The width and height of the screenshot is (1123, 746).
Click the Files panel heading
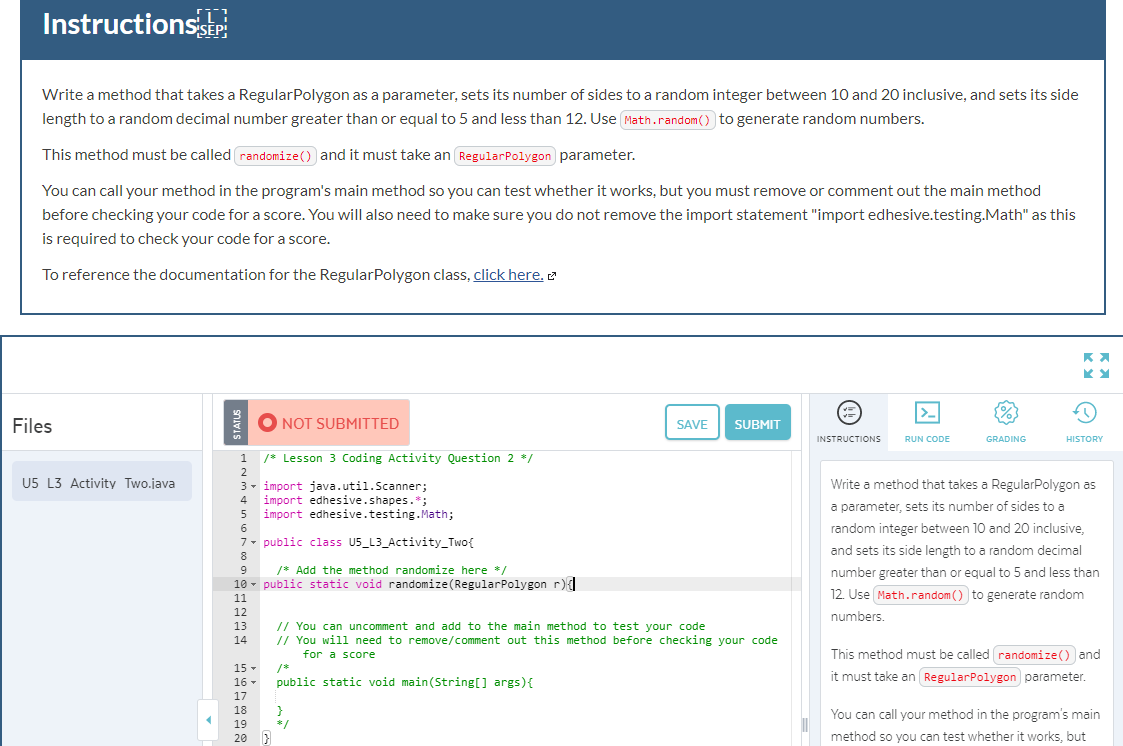(x=32, y=426)
